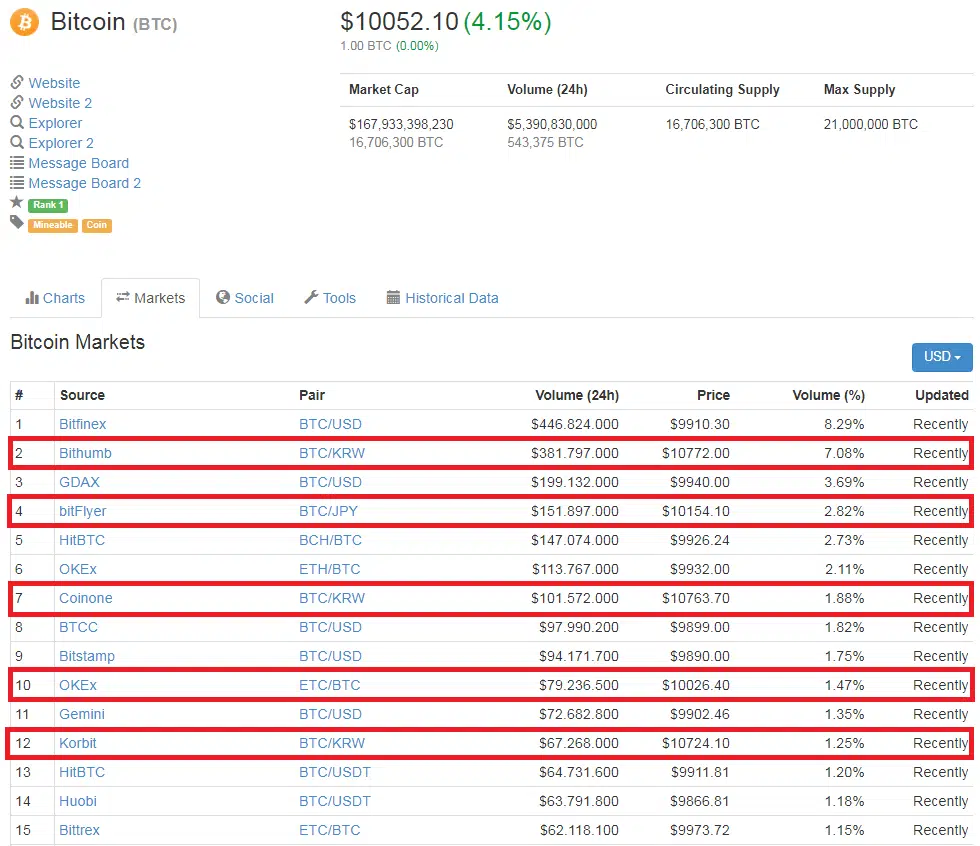
Task: Click the BCH/BTC pair link
Action: 330,540
